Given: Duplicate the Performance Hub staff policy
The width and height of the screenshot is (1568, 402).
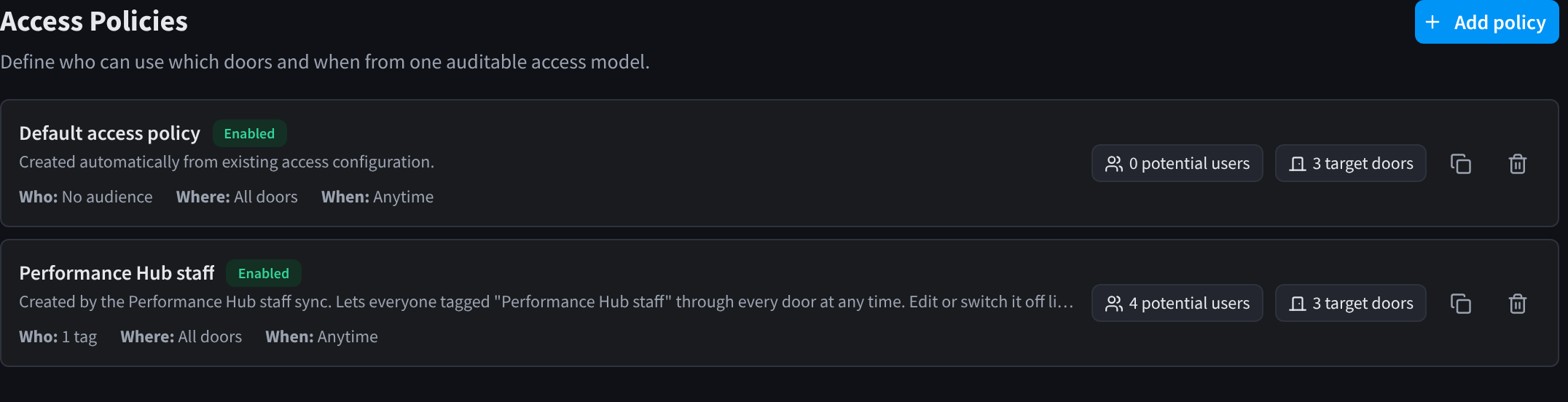Looking at the screenshot, I should [1461, 304].
